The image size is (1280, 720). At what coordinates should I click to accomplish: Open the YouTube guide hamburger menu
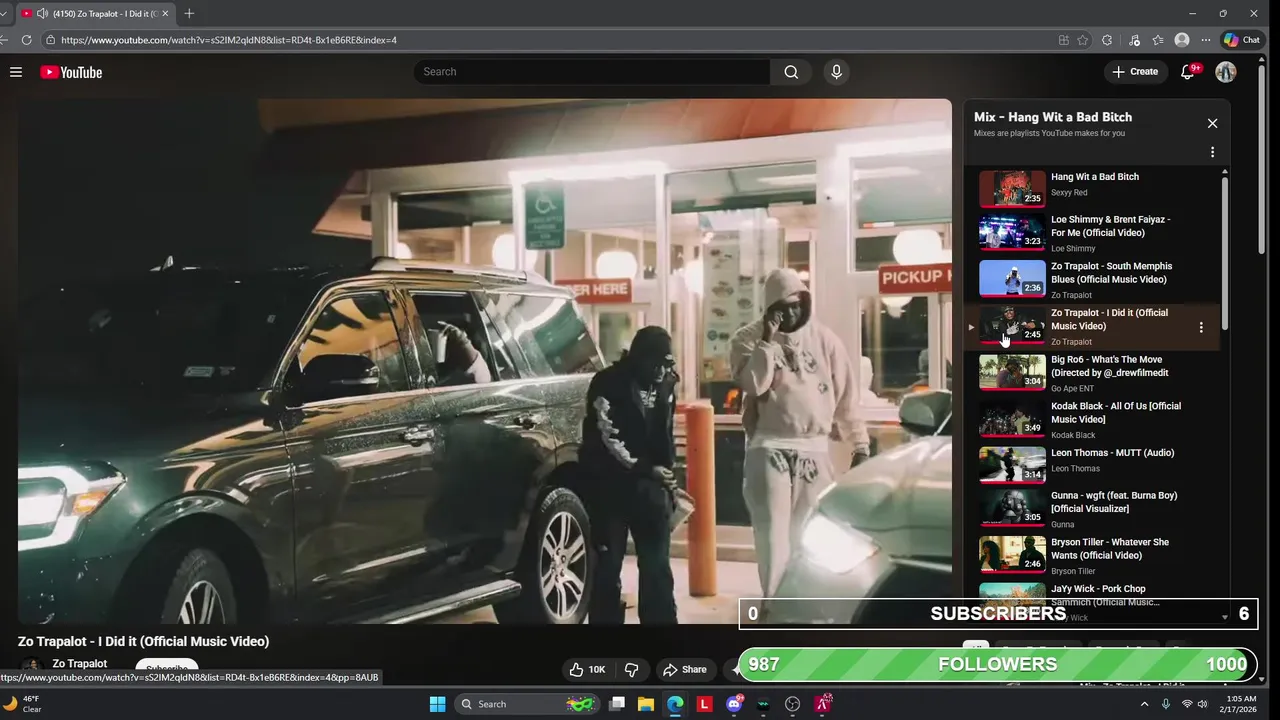pos(16,72)
